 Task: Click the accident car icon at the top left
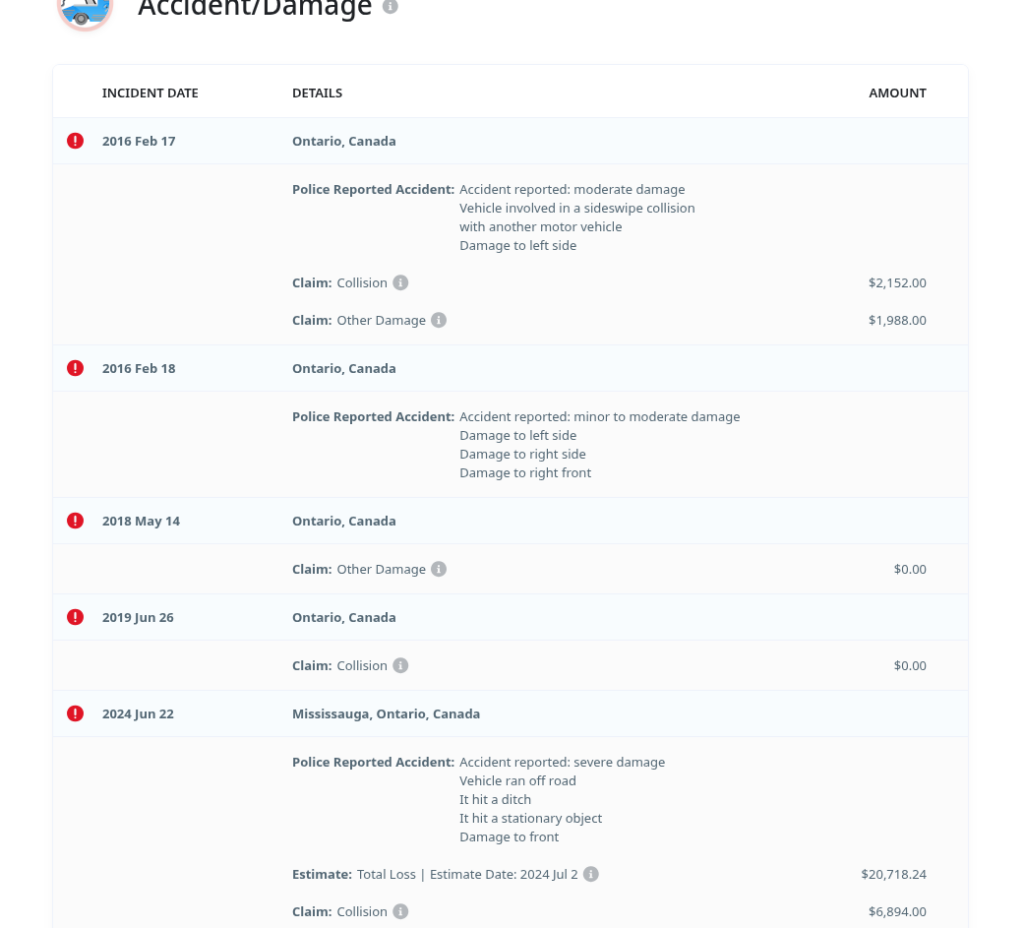tap(84, 10)
